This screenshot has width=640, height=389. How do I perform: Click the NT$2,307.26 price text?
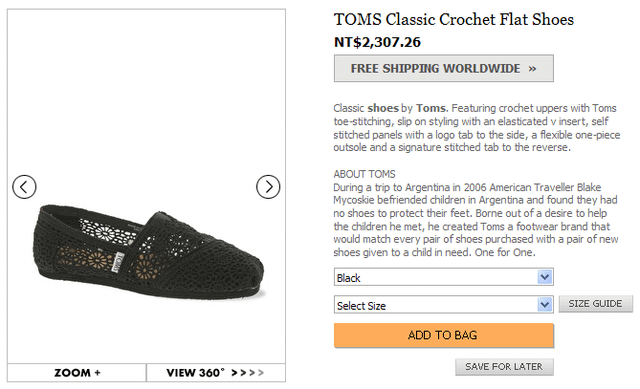377,42
